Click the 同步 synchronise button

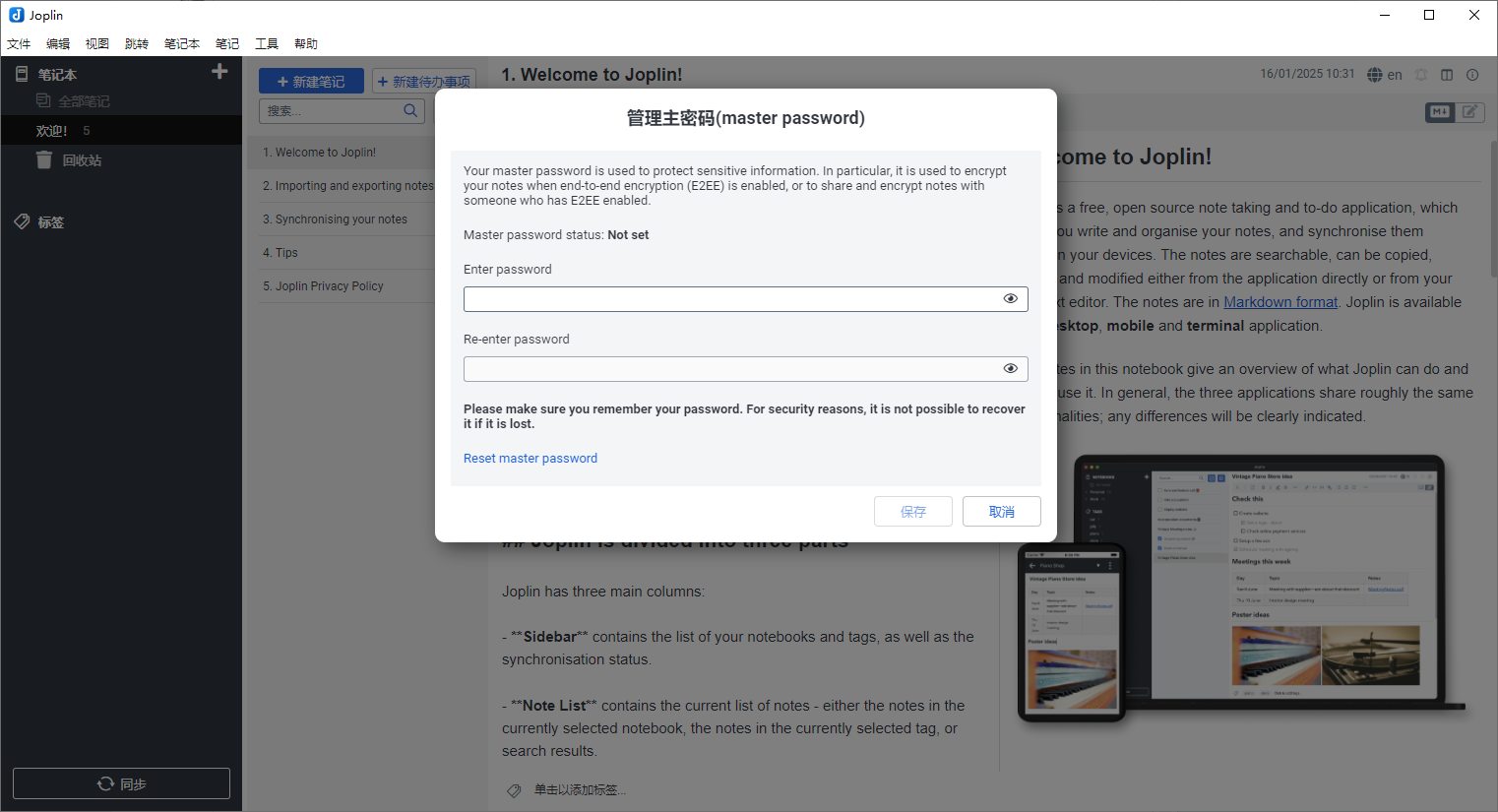pyautogui.click(x=121, y=783)
